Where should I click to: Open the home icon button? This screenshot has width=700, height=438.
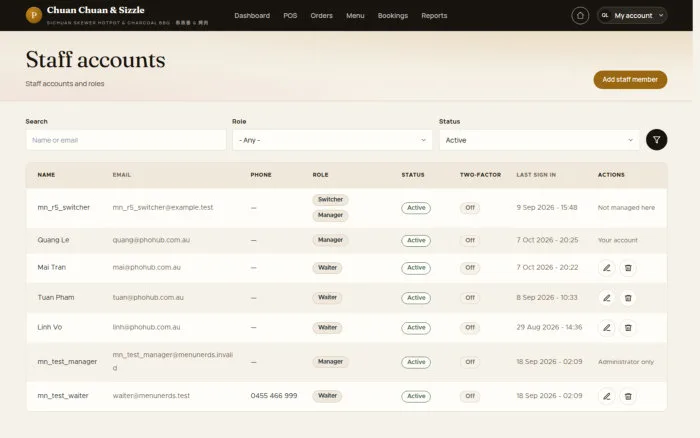[580, 16]
